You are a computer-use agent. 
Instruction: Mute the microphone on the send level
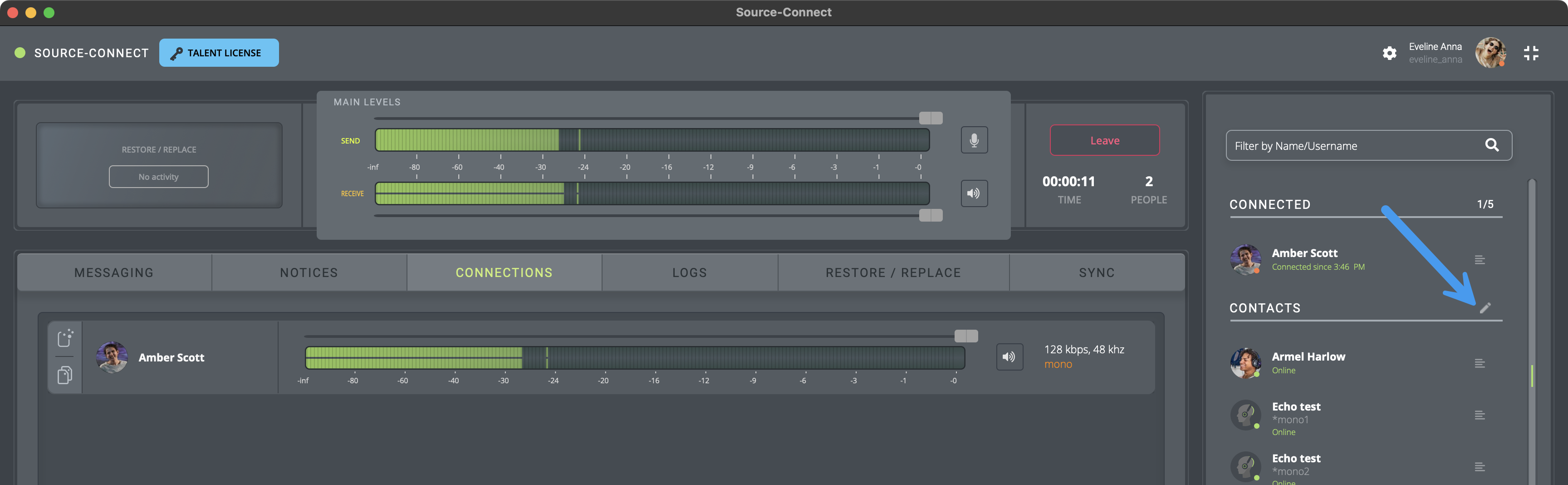pos(974,140)
